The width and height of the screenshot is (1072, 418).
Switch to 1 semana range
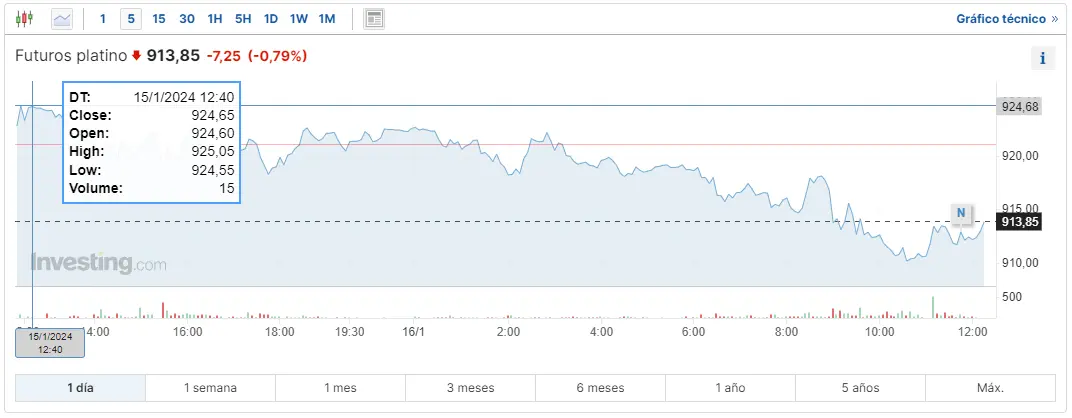pos(210,388)
